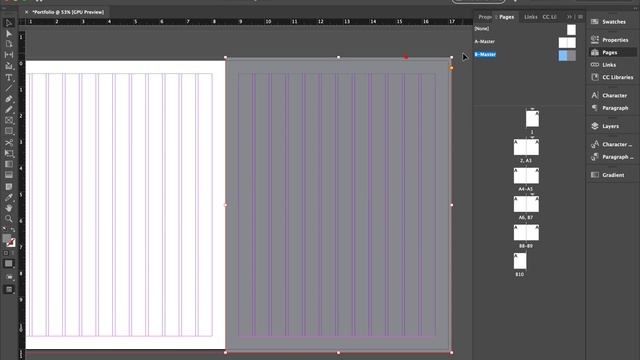Viewport: 640px width, 360px height.
Task: Close the Portfolio document tab
Action: click(x=27, y=12)
